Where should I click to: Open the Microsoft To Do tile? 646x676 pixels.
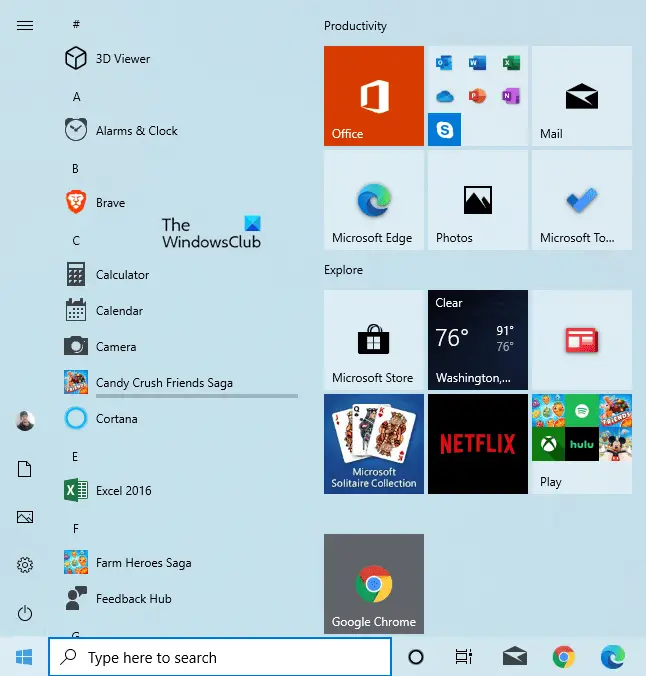582,200
